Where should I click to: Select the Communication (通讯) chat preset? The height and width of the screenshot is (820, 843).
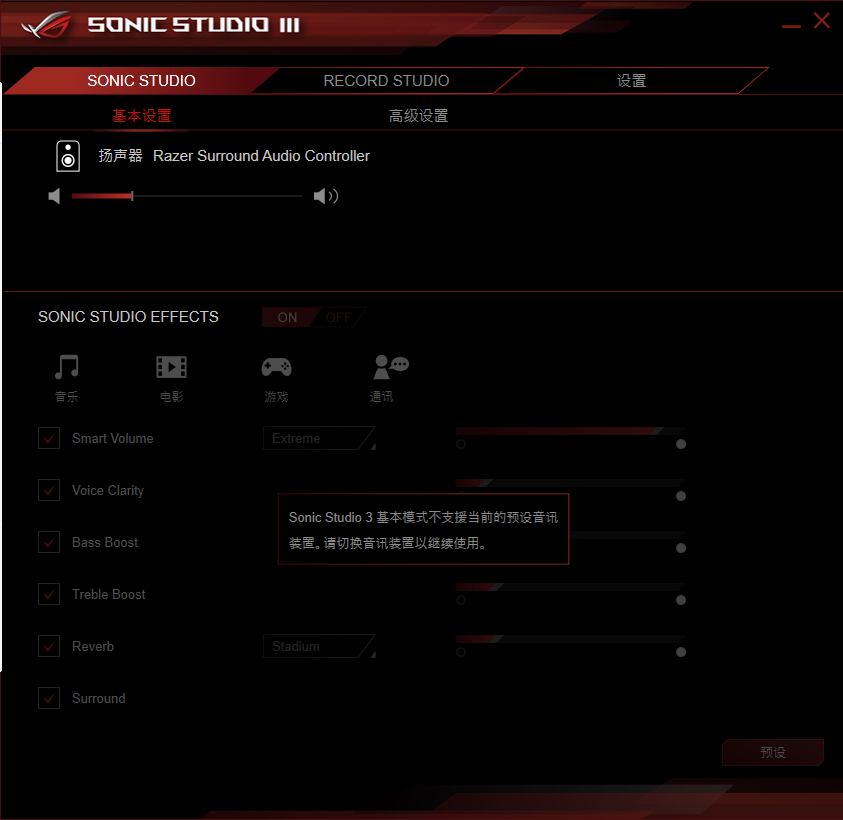click(x=391, y=378)
